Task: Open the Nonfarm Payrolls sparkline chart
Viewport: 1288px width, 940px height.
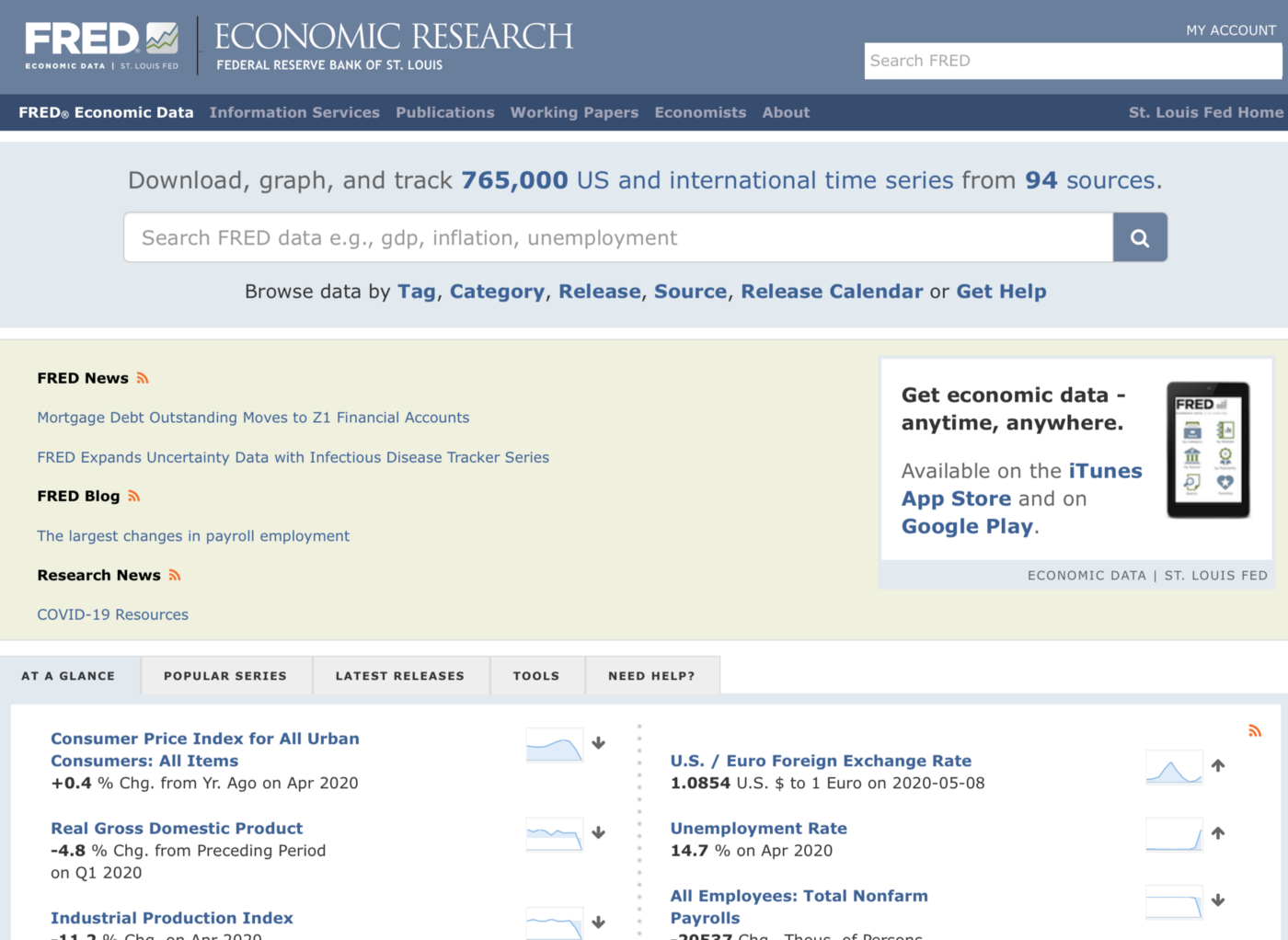Action: (1174, 902)
